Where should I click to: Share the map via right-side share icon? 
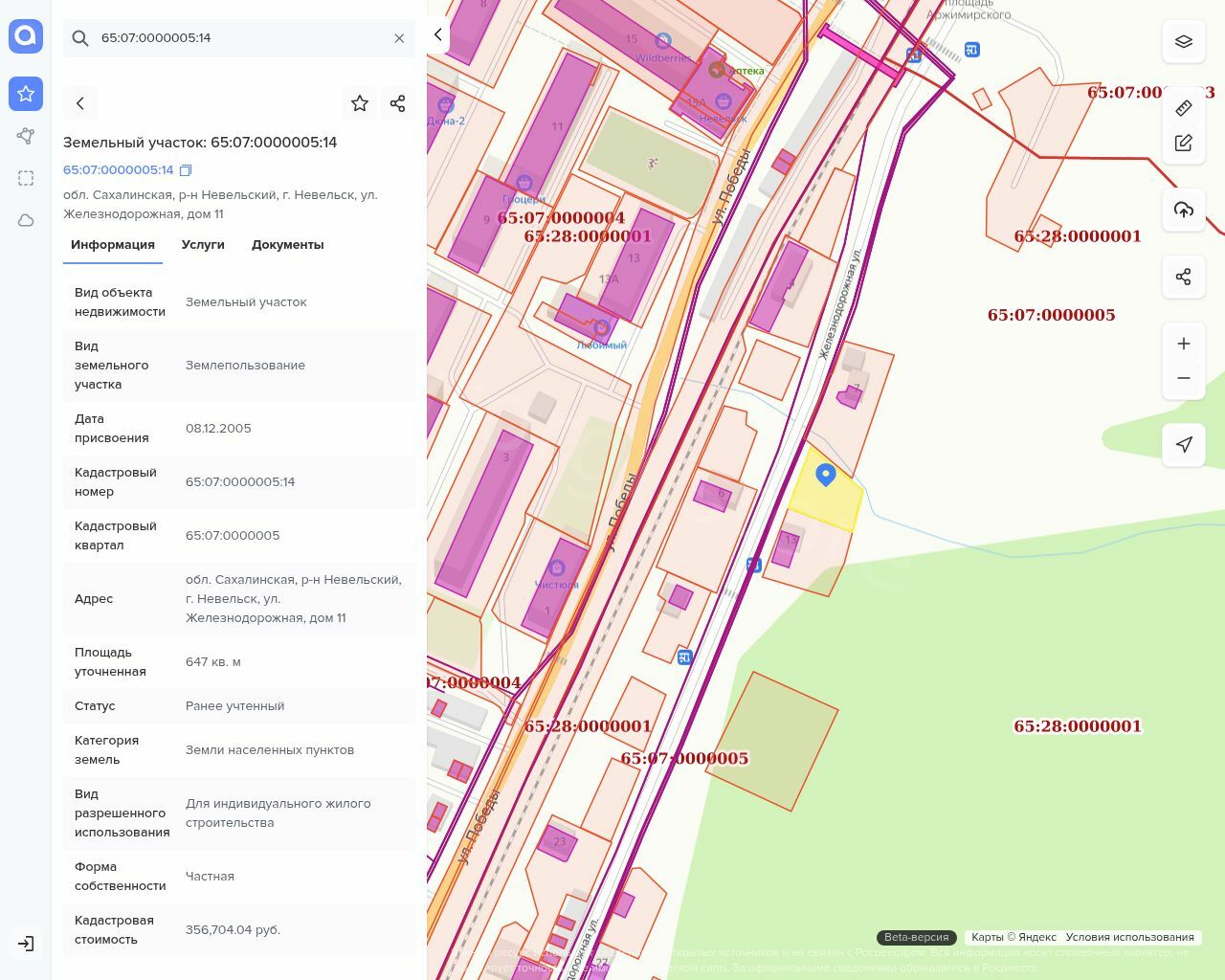tap(1184, 277)
